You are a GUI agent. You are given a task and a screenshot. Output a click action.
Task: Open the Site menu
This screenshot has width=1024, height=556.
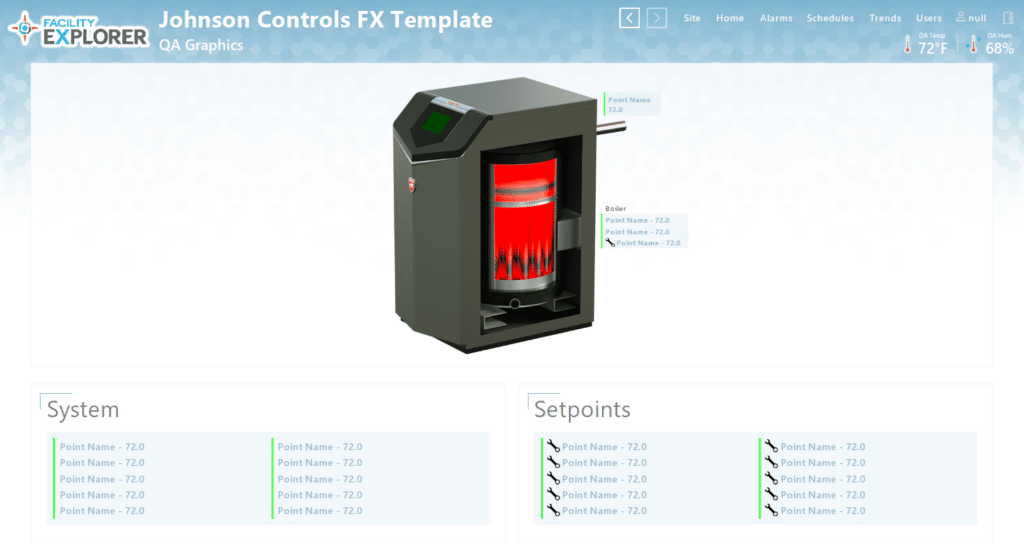point(692,18)
